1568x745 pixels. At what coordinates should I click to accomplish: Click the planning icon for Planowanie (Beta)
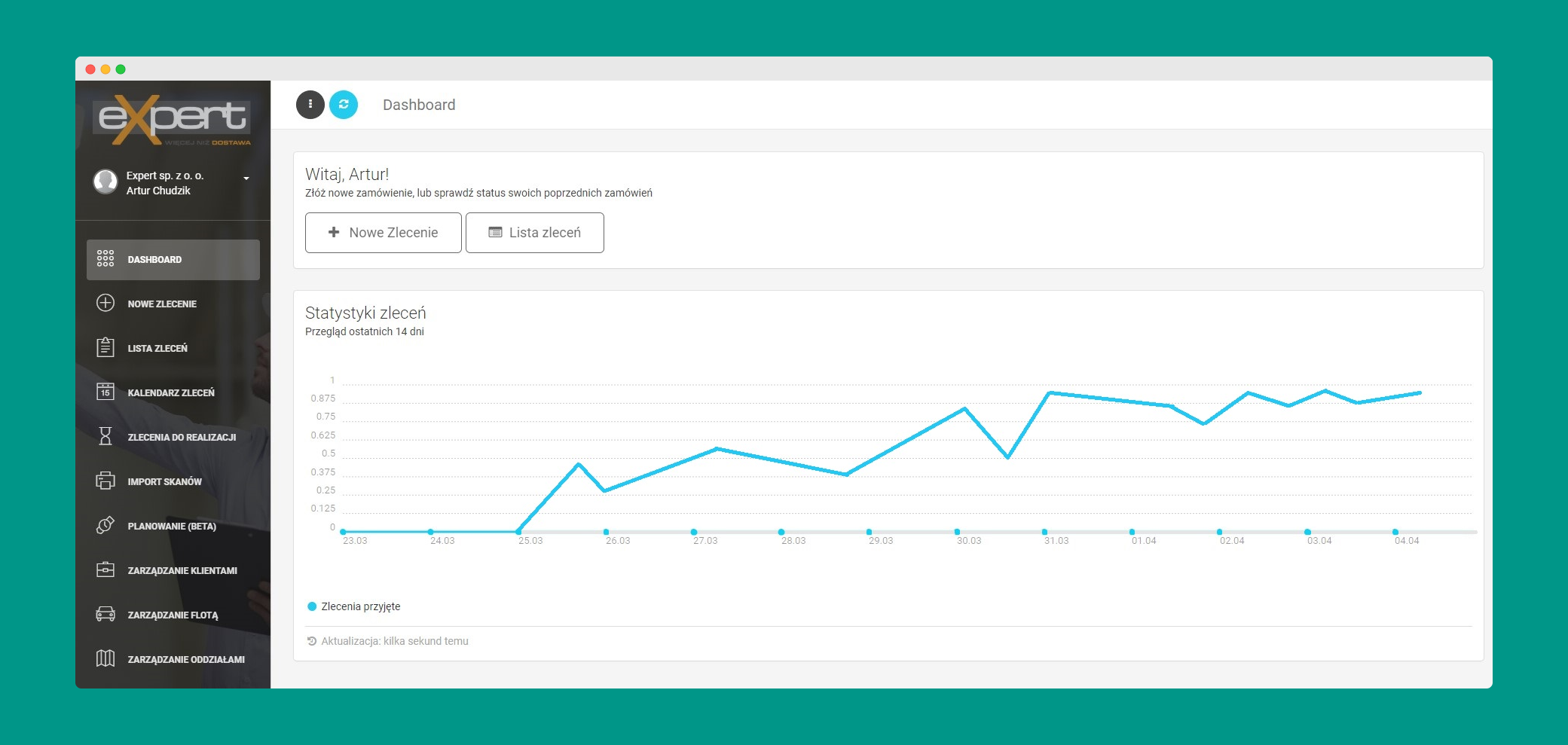click(x=105, y=525)
